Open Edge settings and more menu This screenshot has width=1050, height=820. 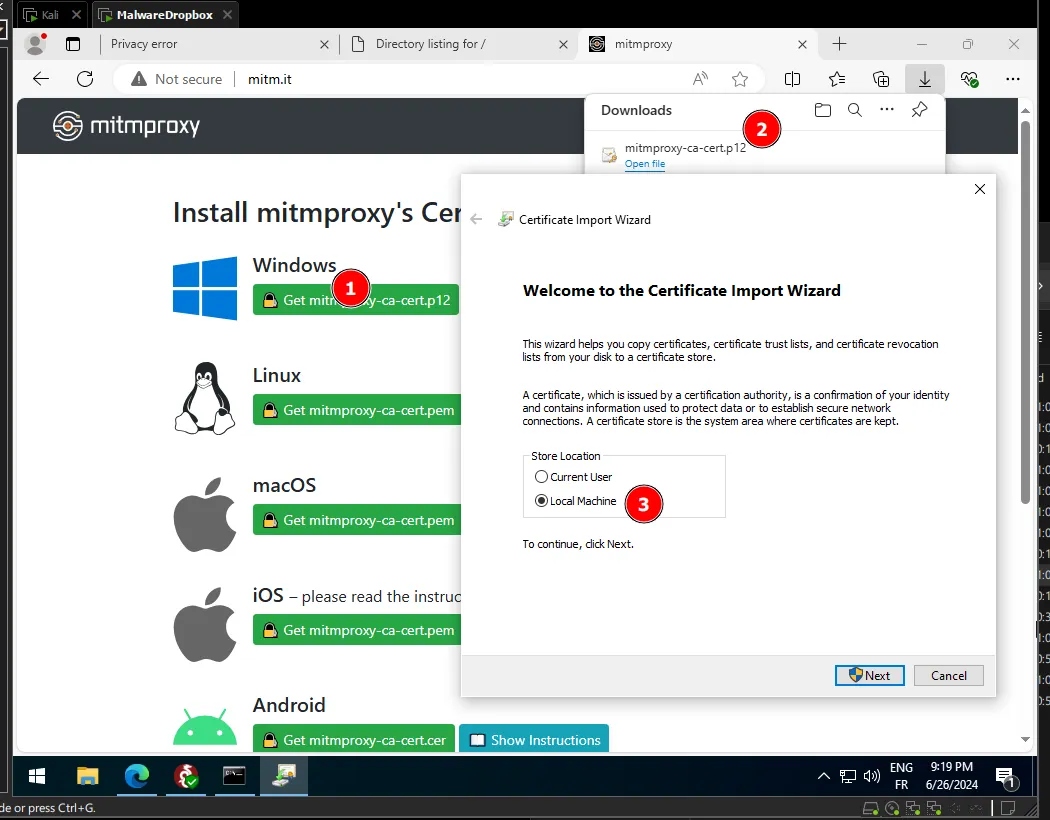pos(1013,79)
